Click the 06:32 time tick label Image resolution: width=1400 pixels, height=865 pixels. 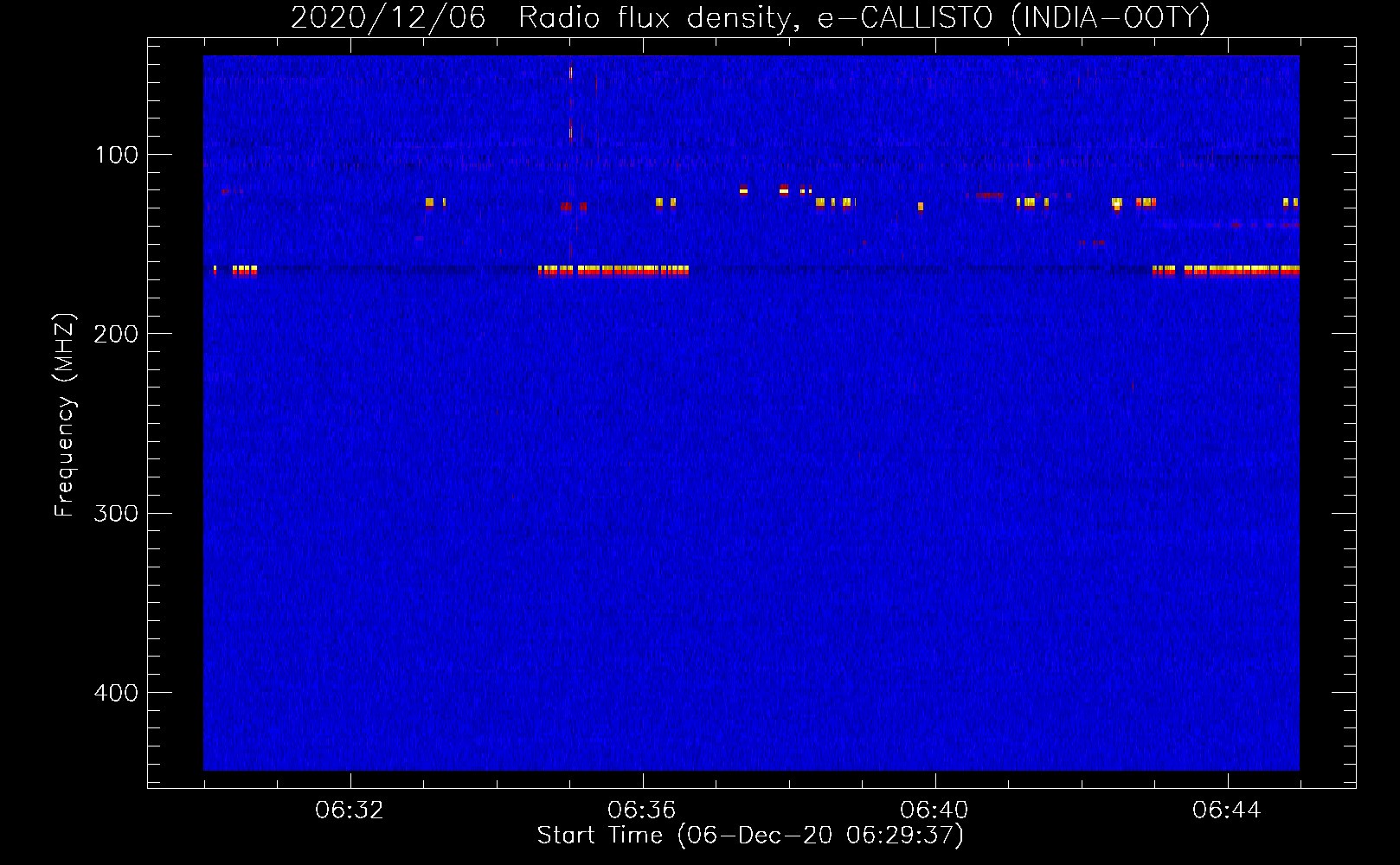pos(350,811)
